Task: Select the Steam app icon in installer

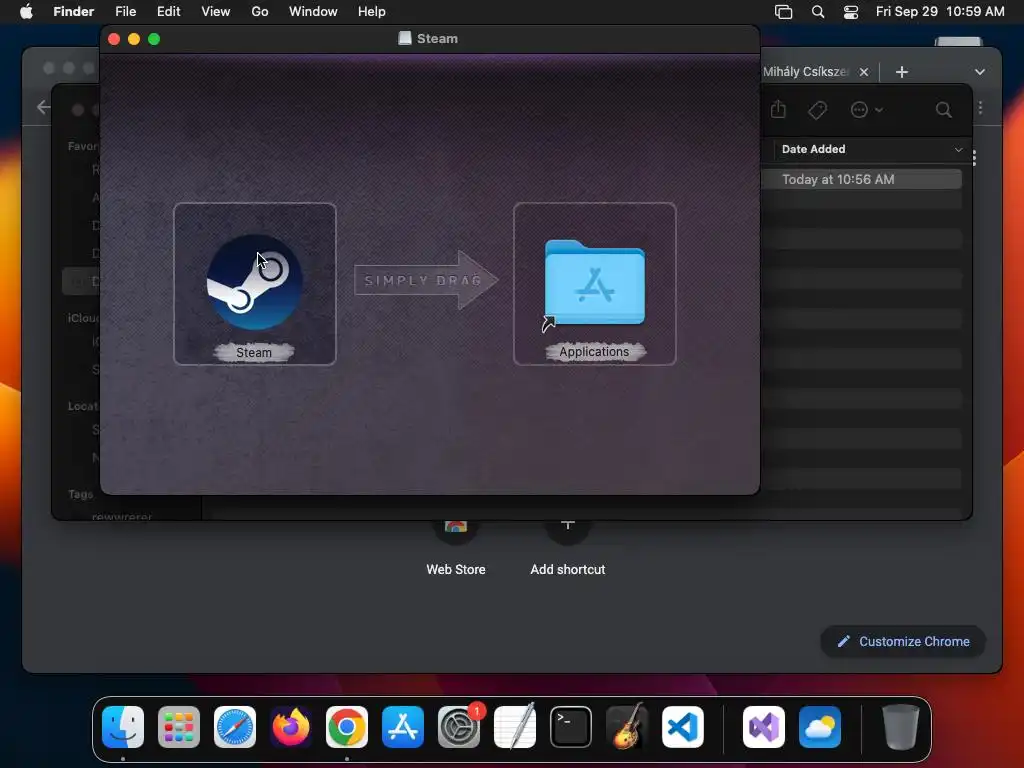Action: point(254,282)
